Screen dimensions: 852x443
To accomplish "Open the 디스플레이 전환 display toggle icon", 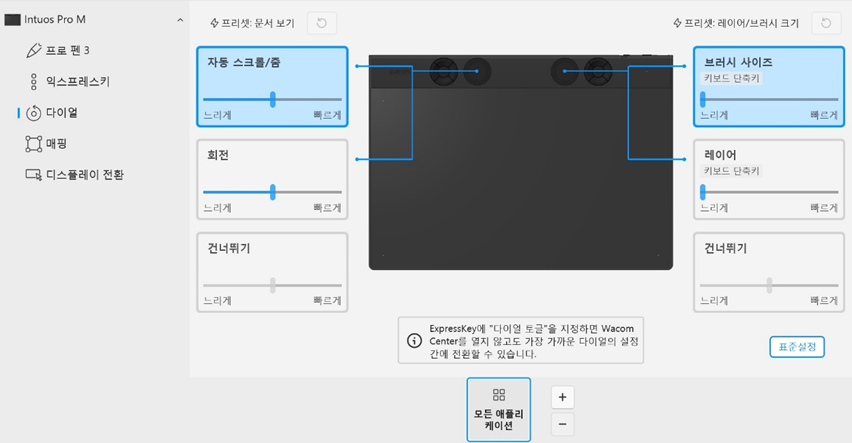I will pyautogui.click(x=34, y=174).
